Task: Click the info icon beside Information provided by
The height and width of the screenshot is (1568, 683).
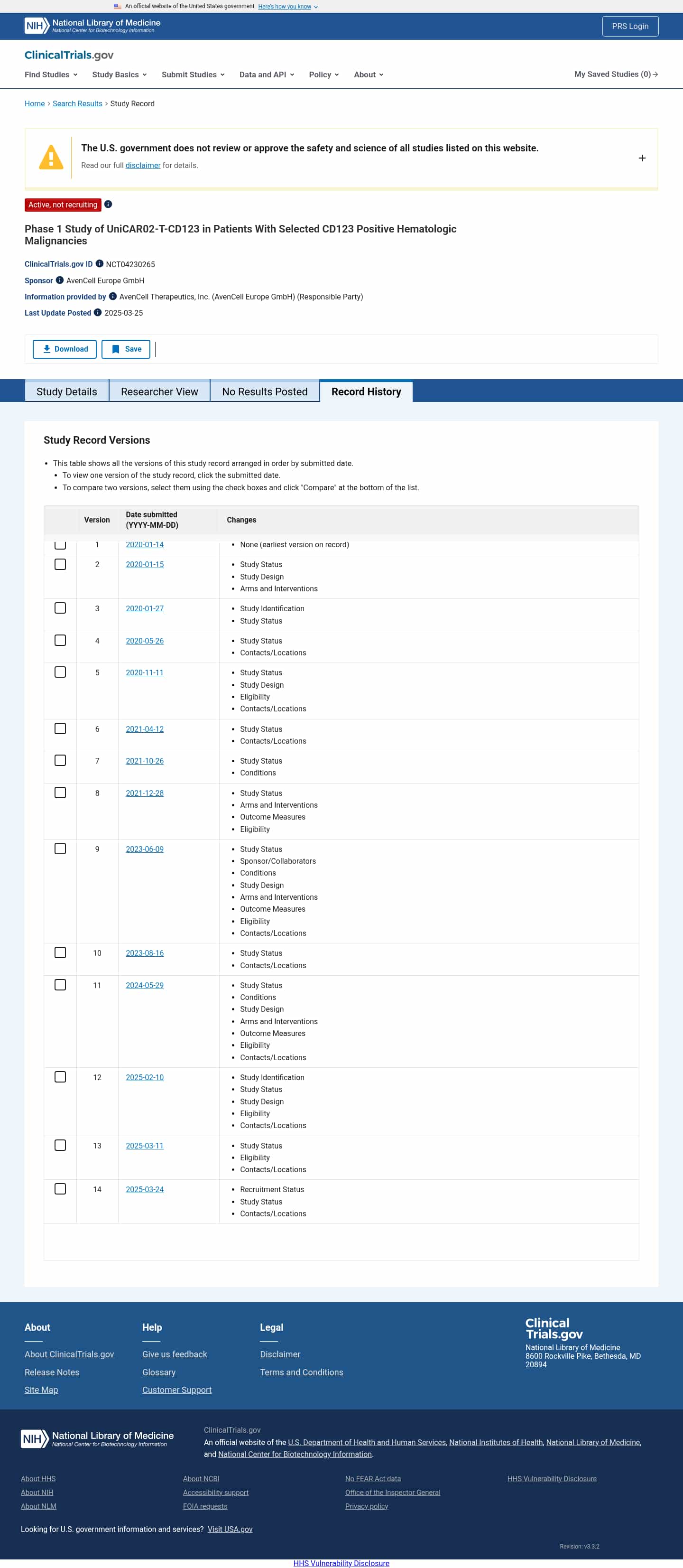Action: [112, 297]
